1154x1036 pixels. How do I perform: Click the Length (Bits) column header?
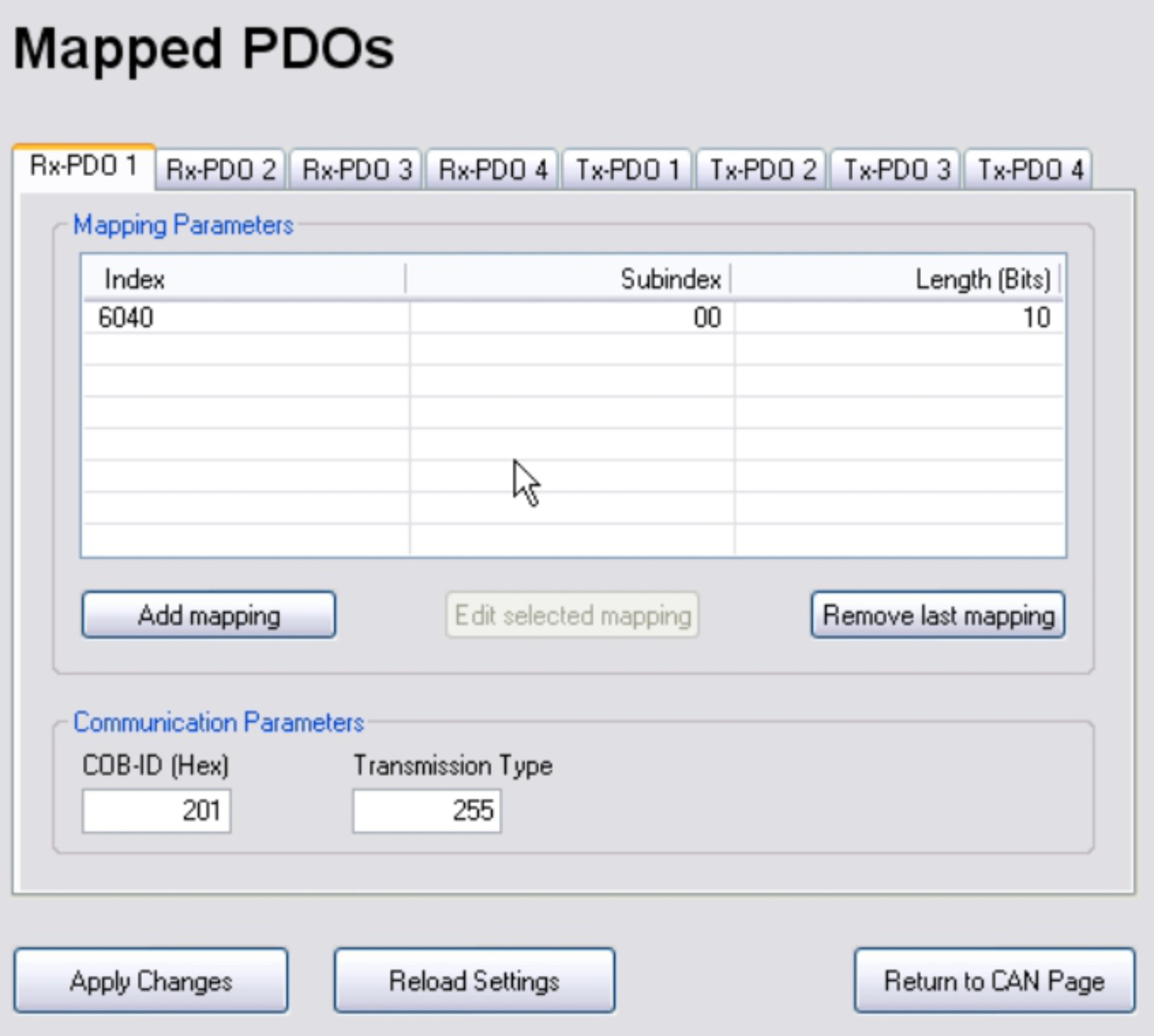pyautogui.click(x=895, y=279)
